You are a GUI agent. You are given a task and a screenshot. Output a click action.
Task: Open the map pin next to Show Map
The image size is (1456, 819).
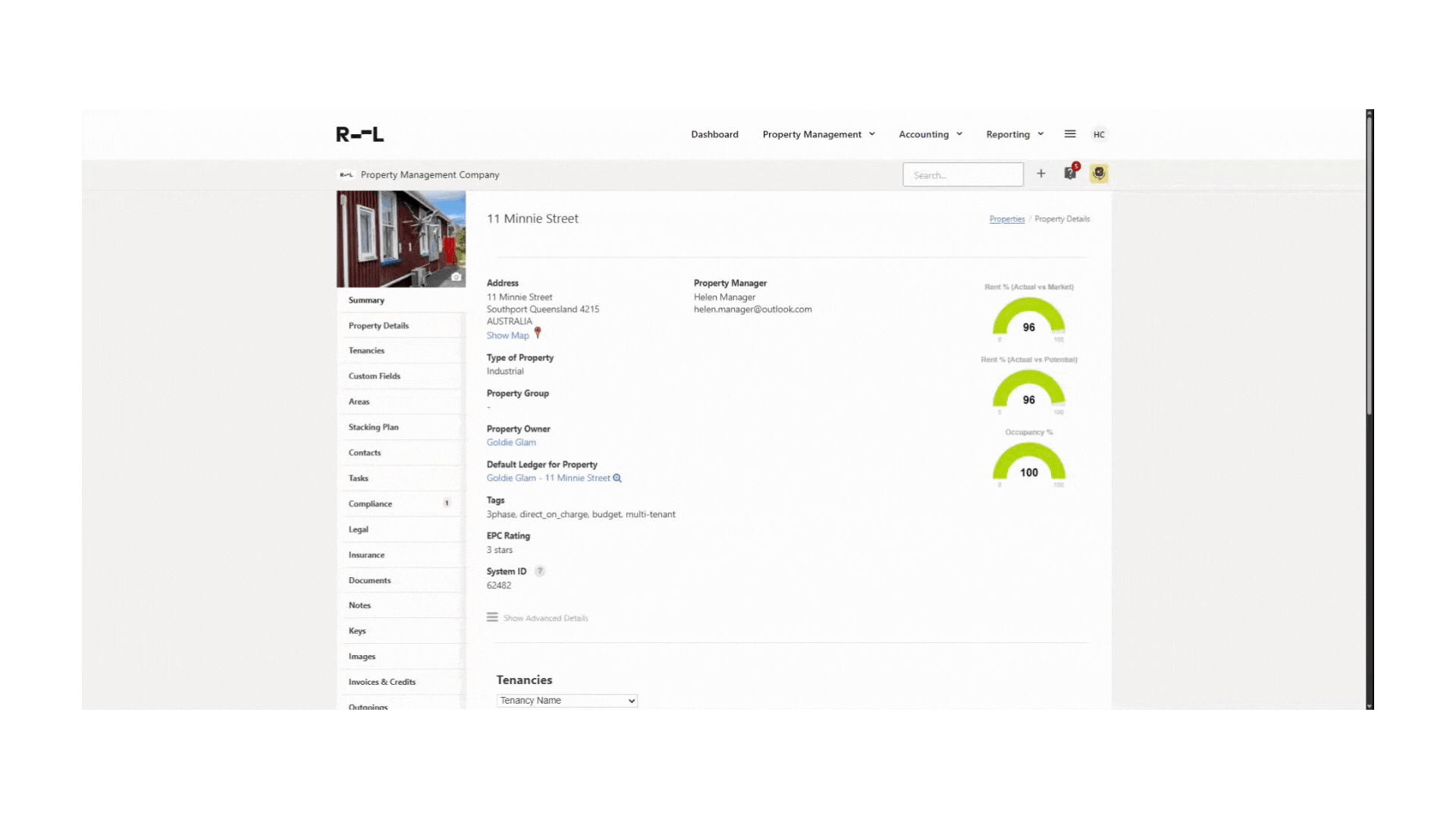pyautogui.click(x=537, y=332)
